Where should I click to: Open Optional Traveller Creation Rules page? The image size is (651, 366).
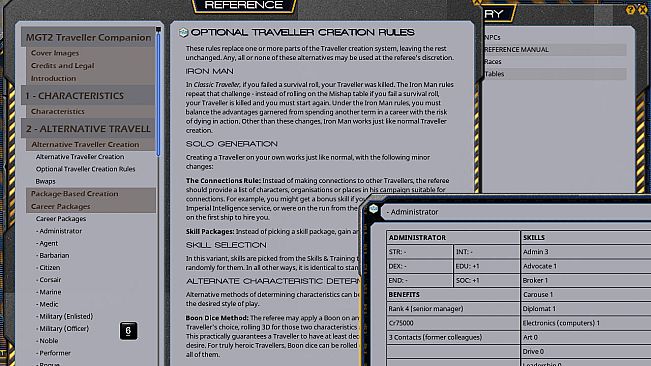[86, 169]
